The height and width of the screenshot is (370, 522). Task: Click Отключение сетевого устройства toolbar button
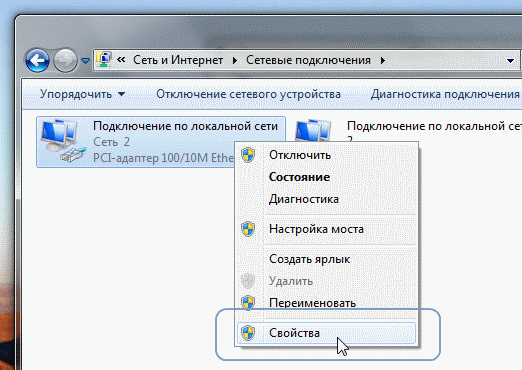pyautogui.click(x=248, y=94)
